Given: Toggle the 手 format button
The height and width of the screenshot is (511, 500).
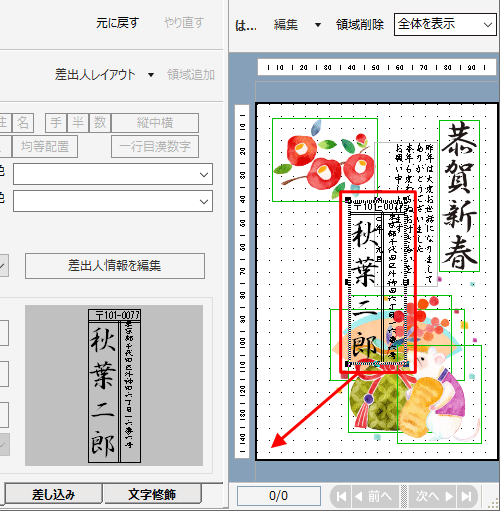Looking at the screenshot, I should (x=56, y=123).
